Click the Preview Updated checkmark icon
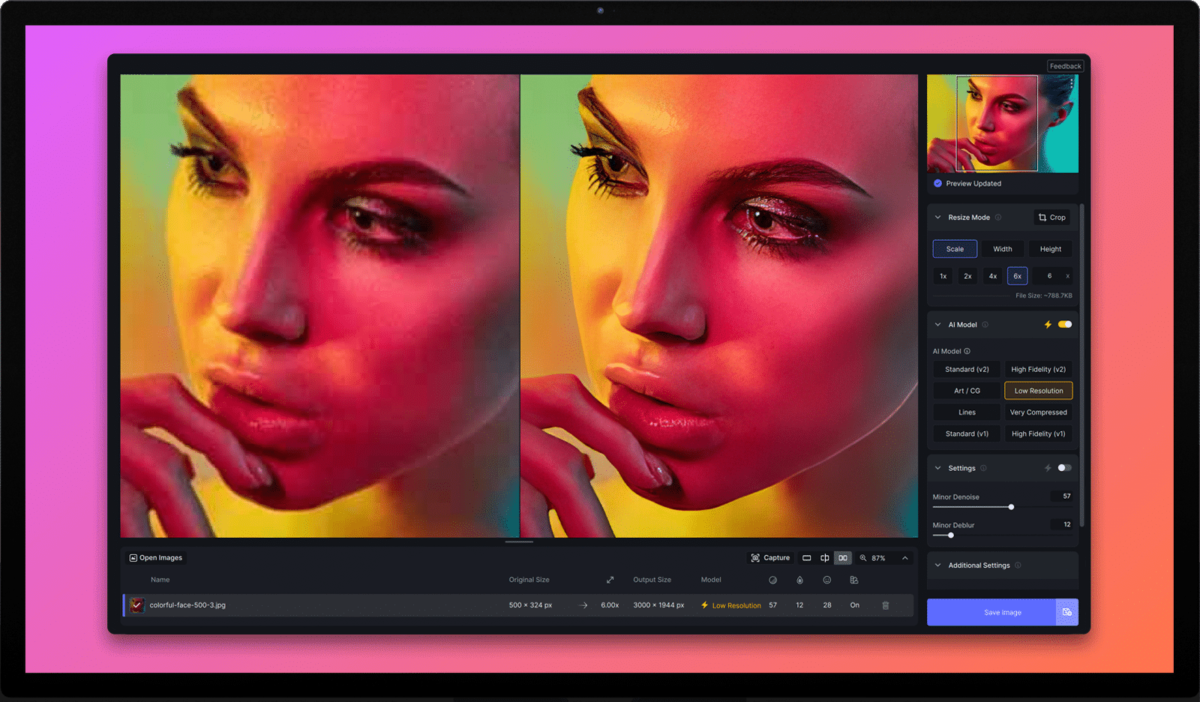Viewport: 1200px width, 702px height. [938, 184]
